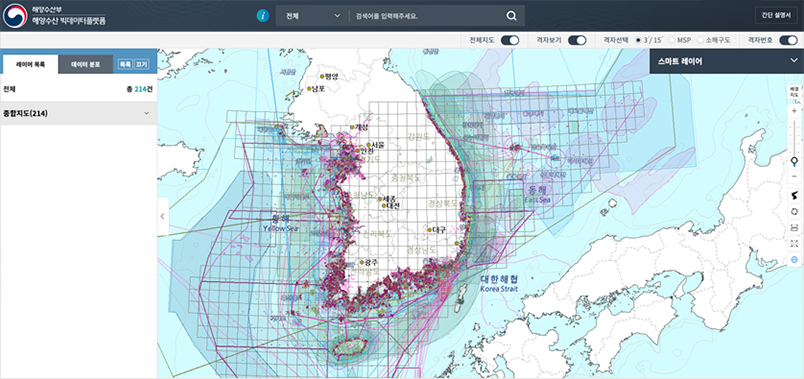
Task: Click the circular refresh map icon
Action: (x=794, y=211)
